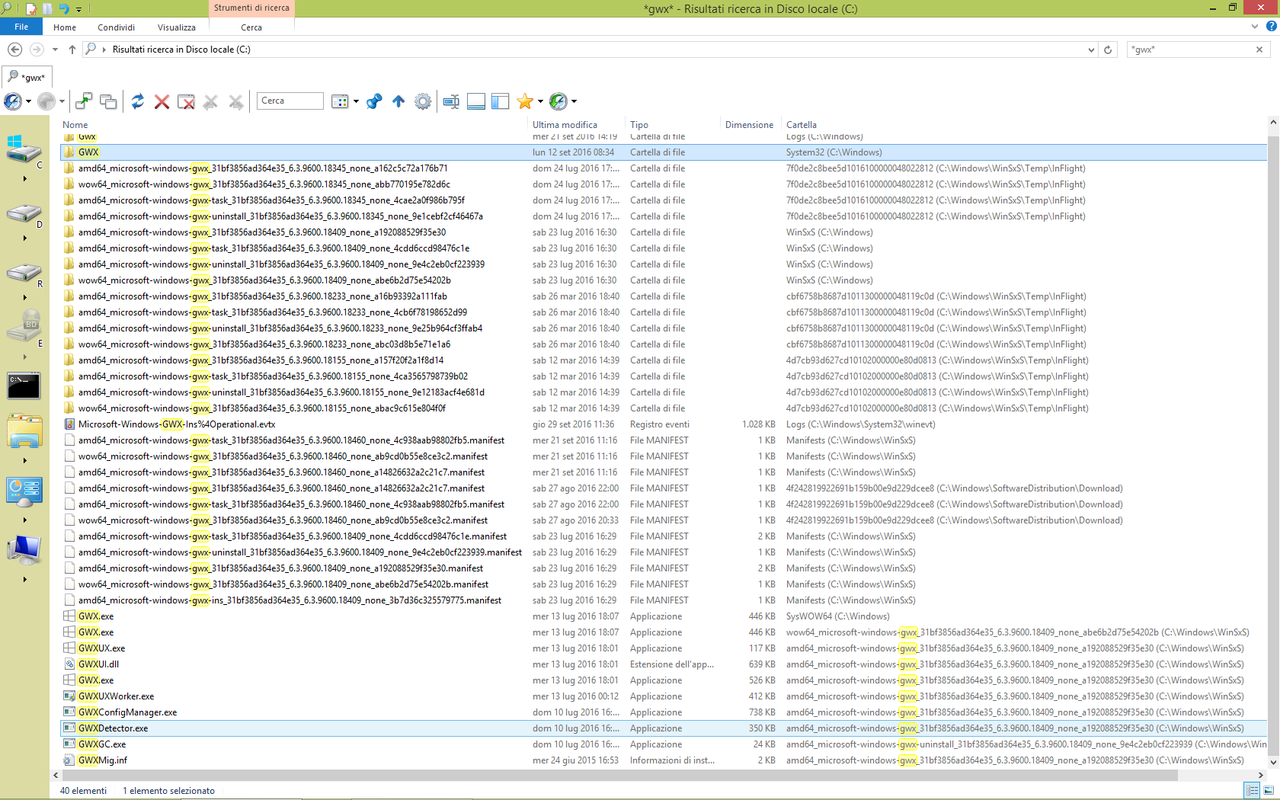Click the navigation back arrow button
Screen dimensions: 1280x800
pyautogui.click(x=14, y=49)
